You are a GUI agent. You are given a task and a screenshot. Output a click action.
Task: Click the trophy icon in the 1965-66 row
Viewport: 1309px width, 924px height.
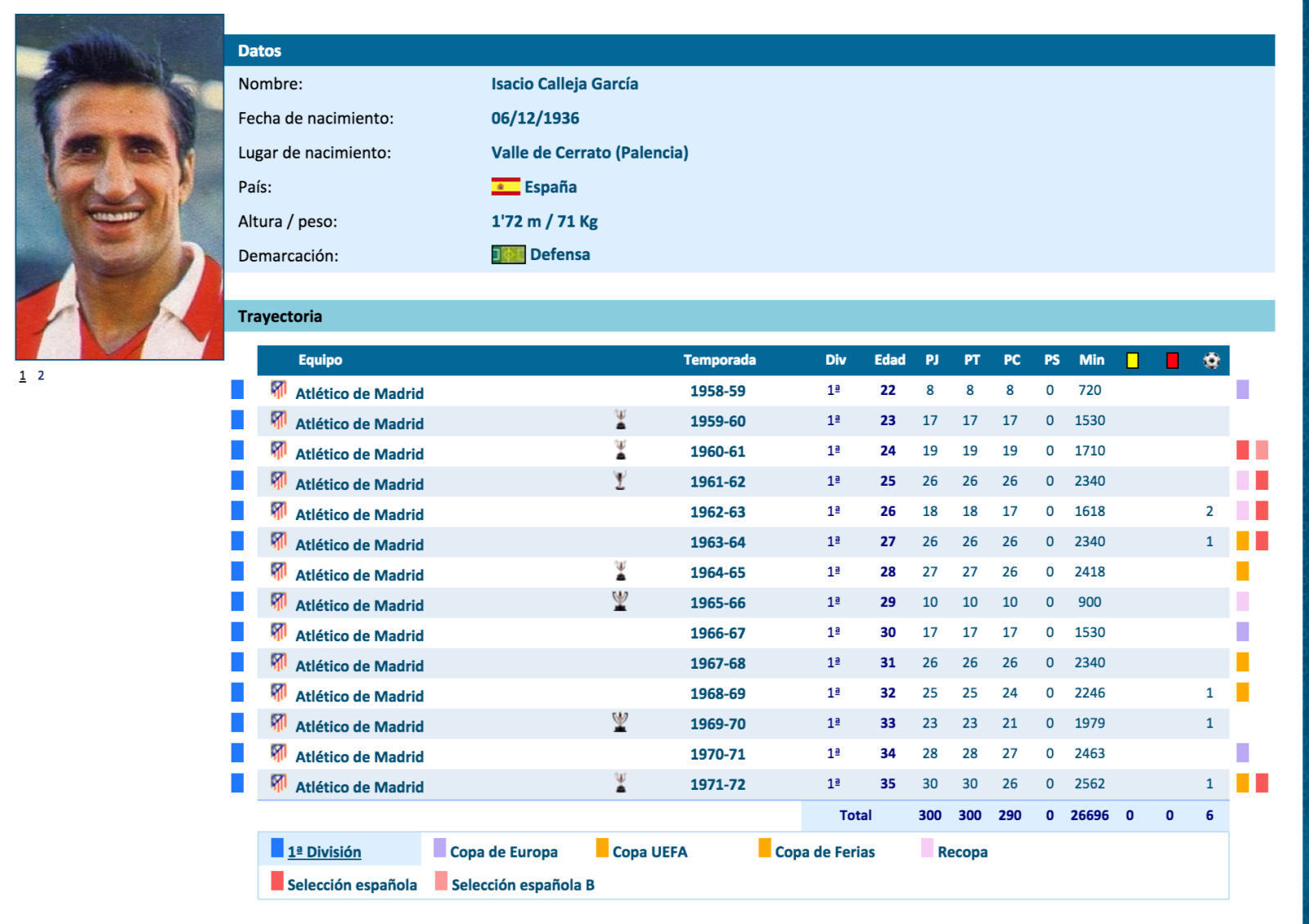point(620,602)
